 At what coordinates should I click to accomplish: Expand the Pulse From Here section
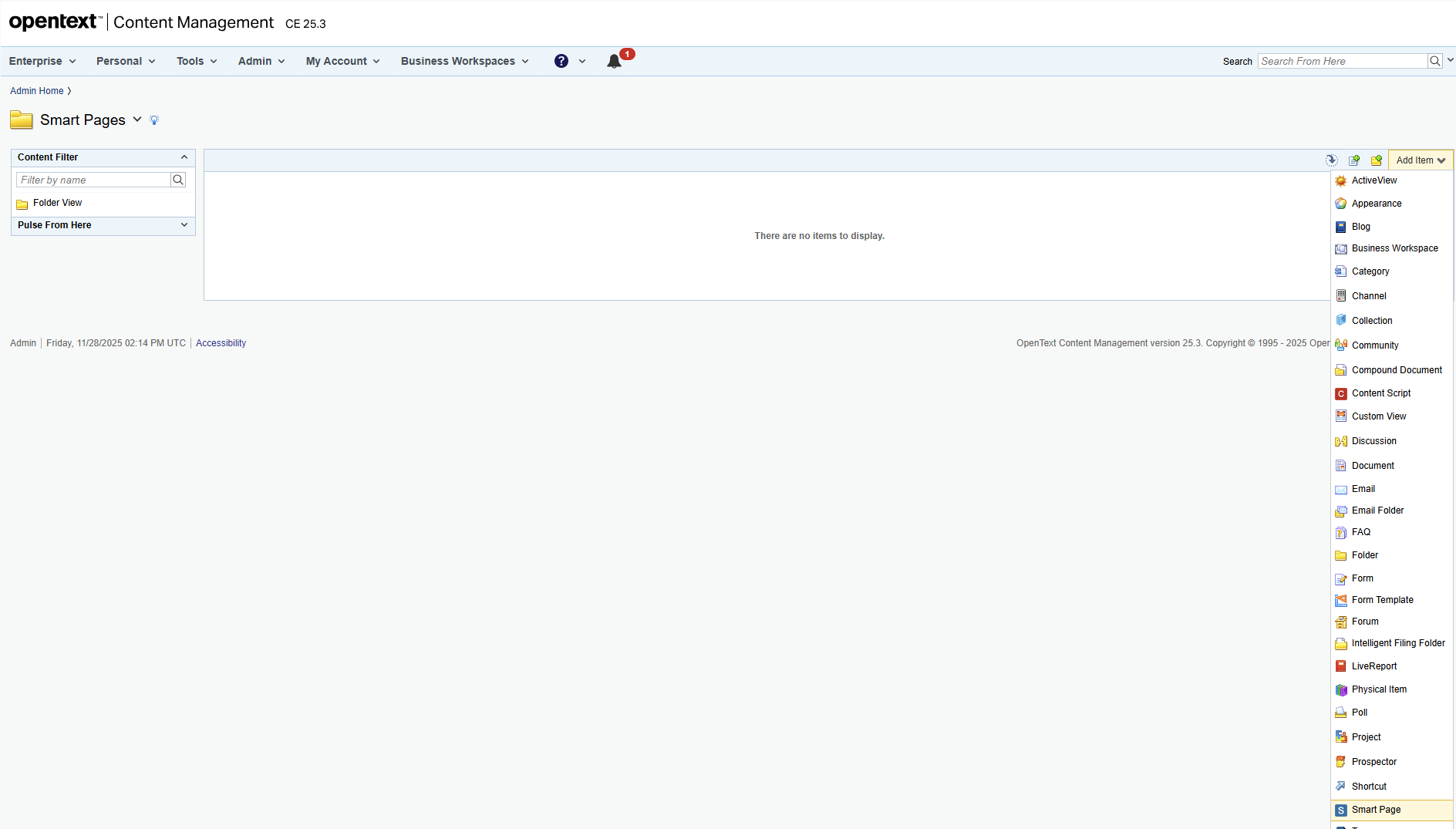click(184, 224)
